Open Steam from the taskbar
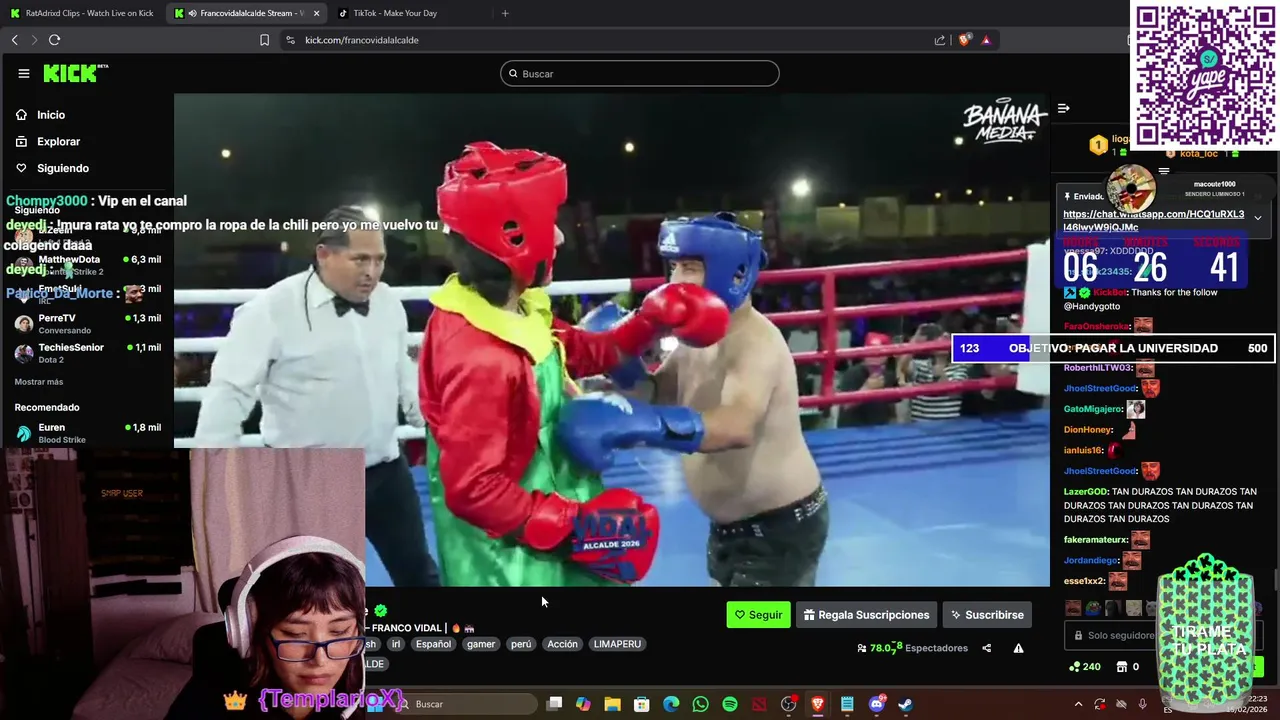 coord(905,704)
